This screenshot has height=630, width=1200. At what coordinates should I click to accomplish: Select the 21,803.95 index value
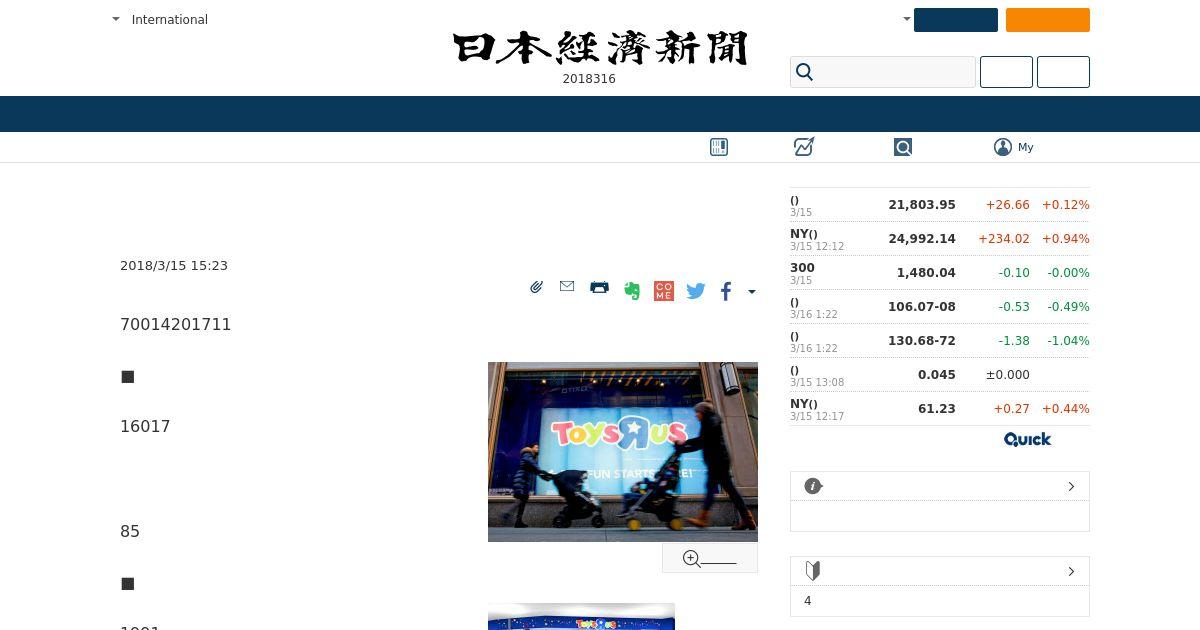922,205
